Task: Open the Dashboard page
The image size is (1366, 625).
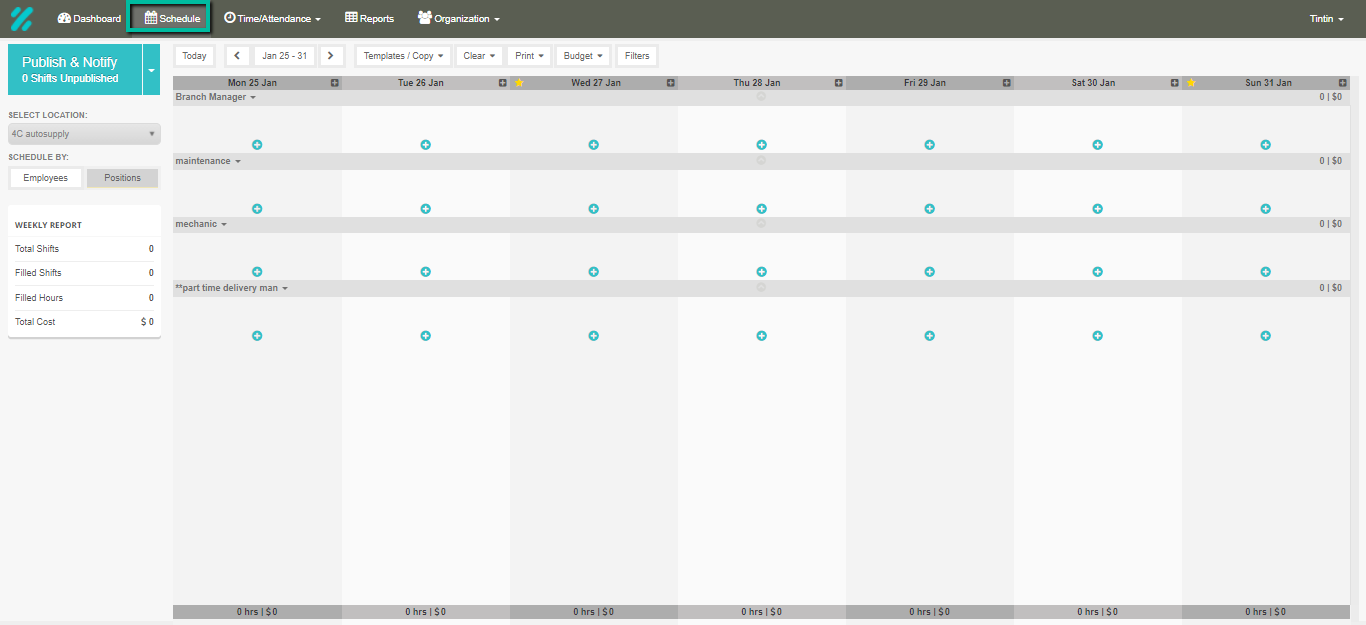Action: [89, 19]
